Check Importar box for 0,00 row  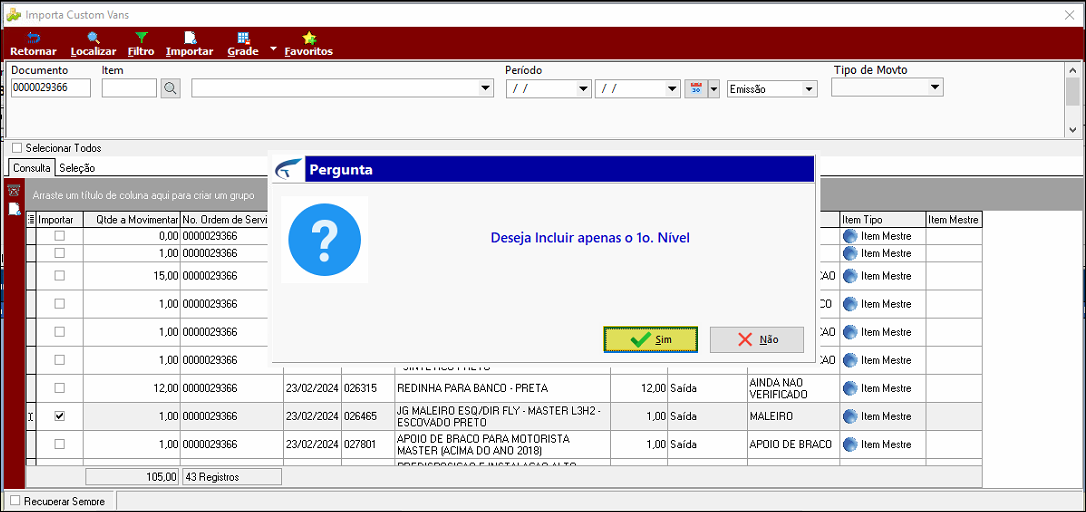60,236
